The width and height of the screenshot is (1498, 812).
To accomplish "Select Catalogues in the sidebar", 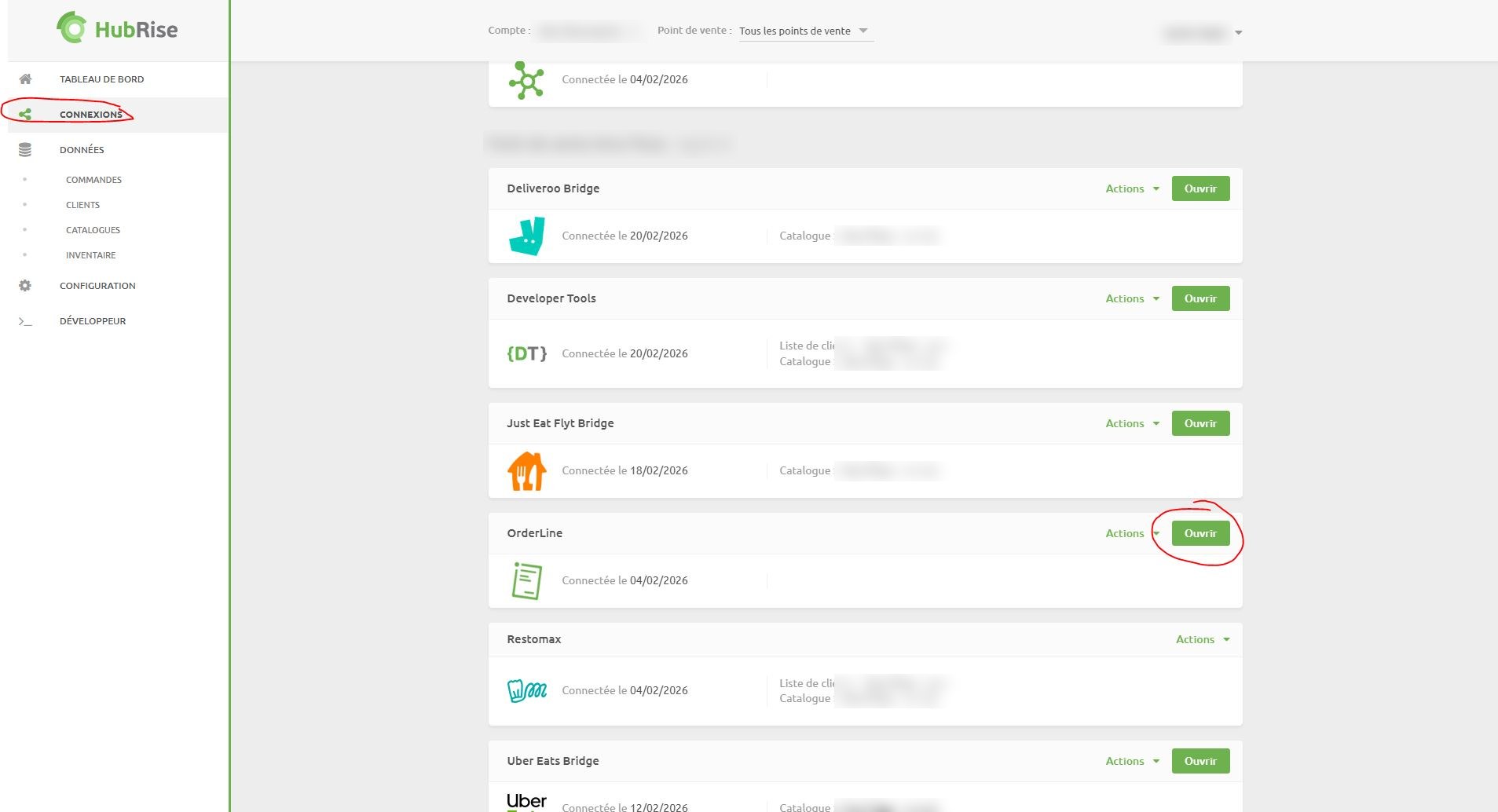I will (93, 230).
